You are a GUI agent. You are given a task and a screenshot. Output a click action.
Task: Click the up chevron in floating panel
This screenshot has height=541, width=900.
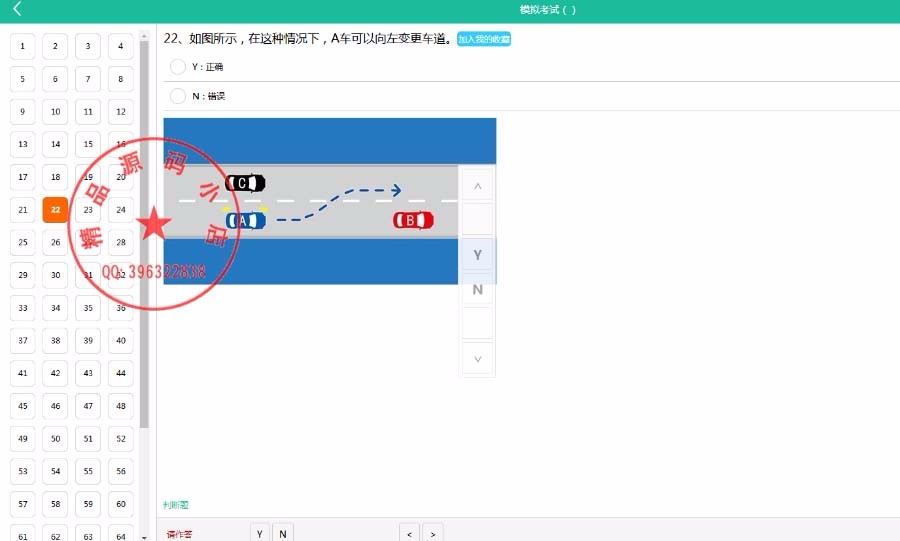click(478, 186)
